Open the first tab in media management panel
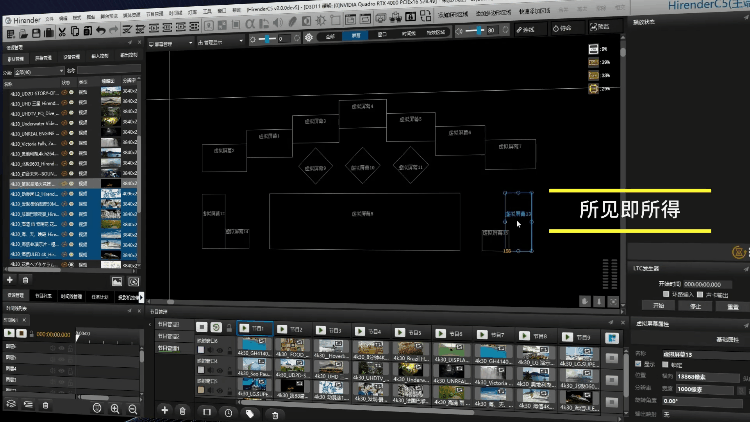The image size is (750, 422). 15,59
